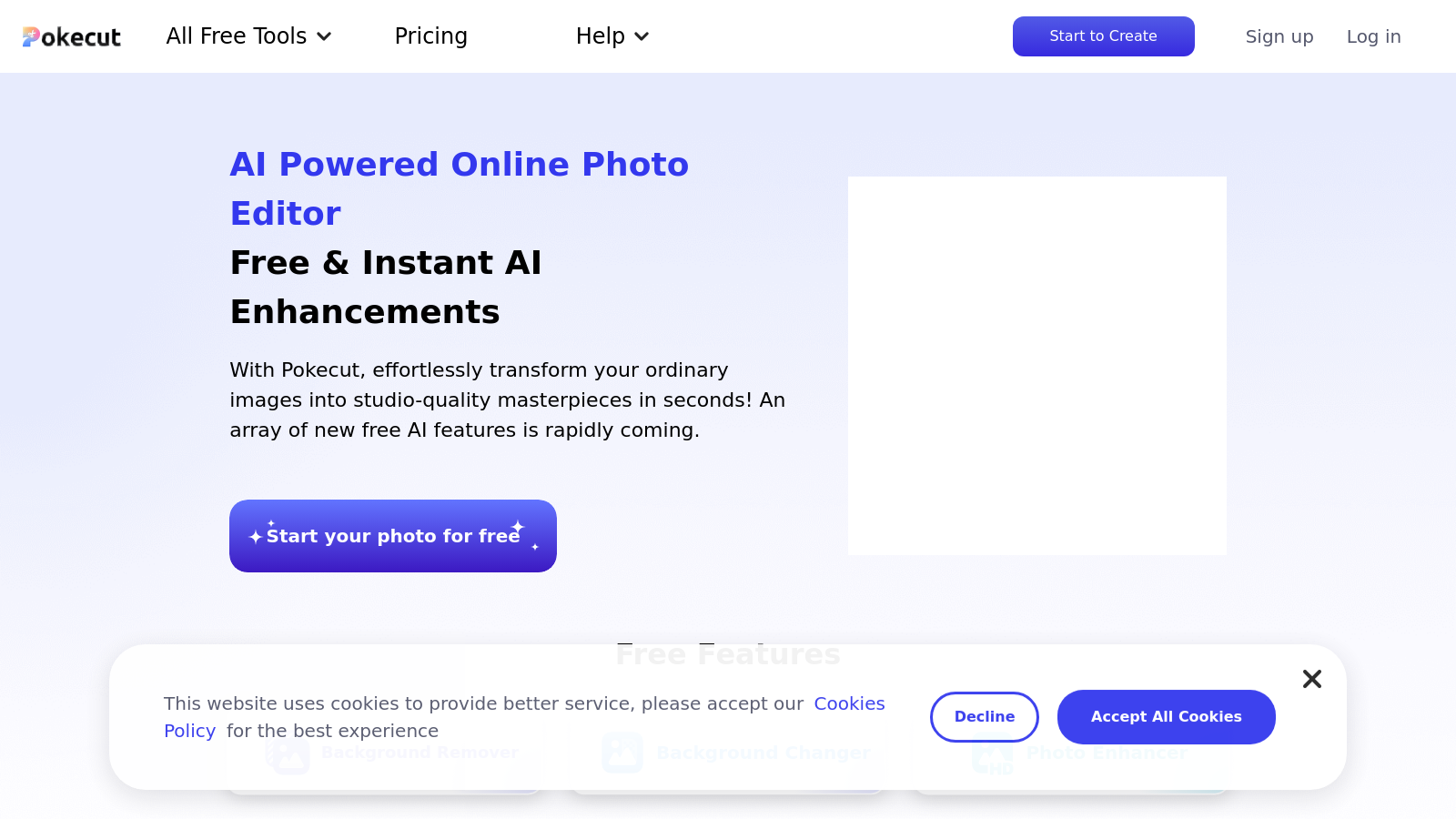Click the person icon inside Background Remover card

point(288,755)
